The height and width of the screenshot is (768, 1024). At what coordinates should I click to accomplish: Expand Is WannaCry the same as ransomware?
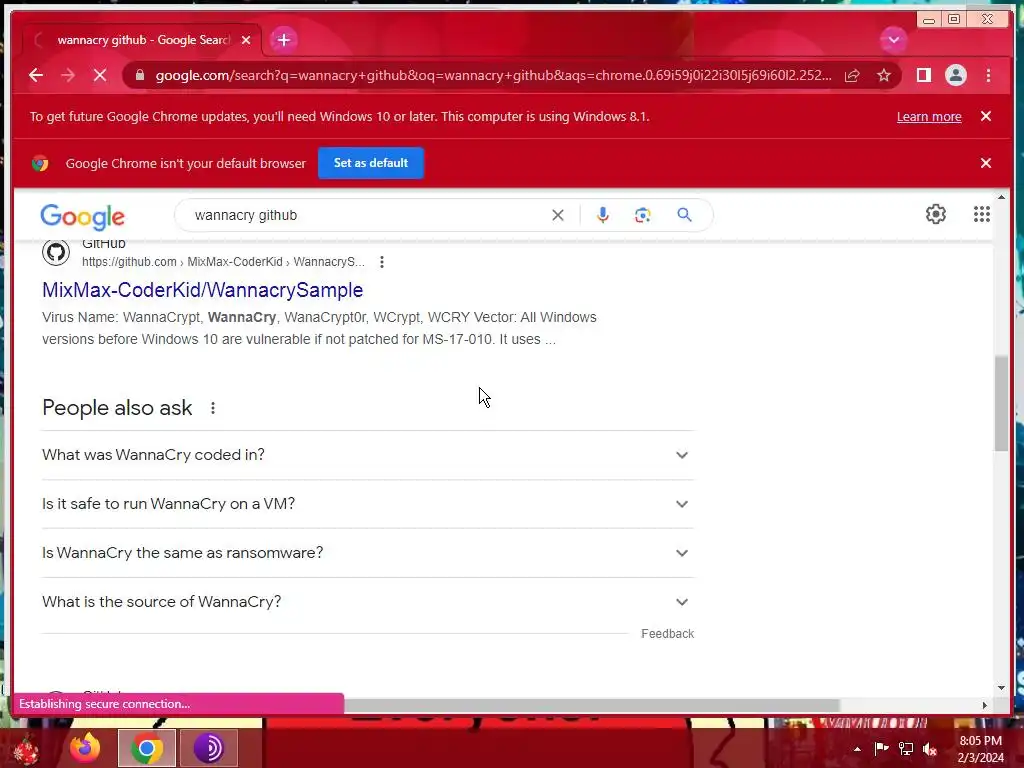point(368,553)
